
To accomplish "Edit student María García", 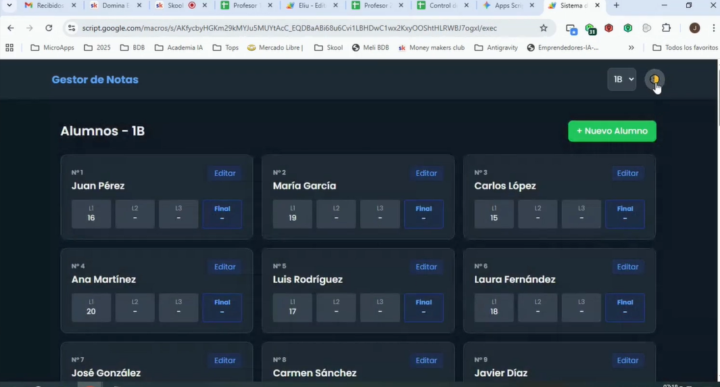I will click(x=426, y=173).
